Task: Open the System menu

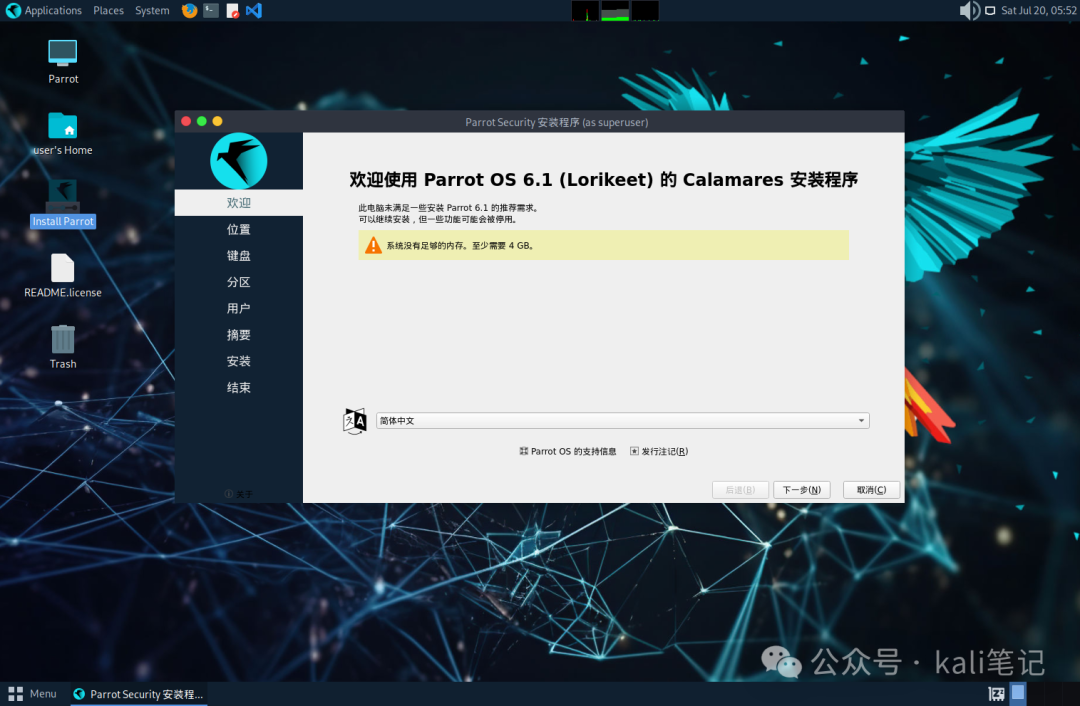Action: [152, 10]
